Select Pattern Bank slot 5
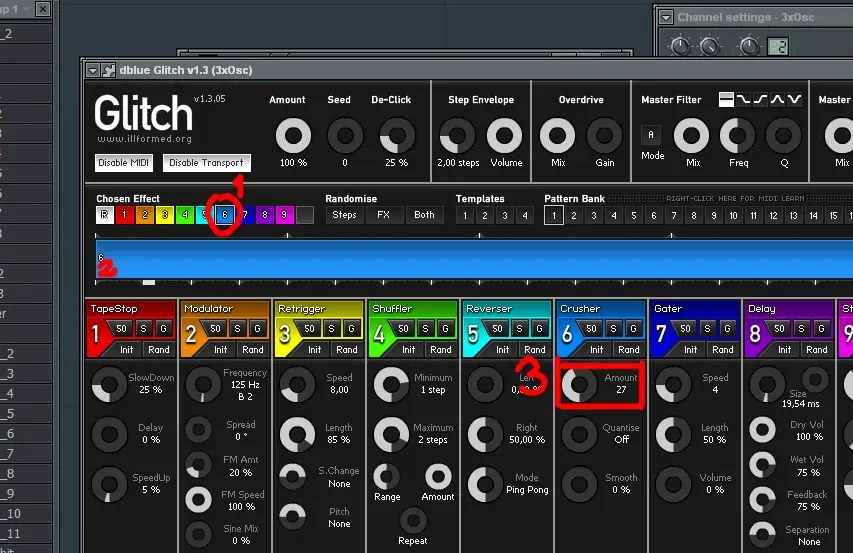Image resolution: width=853 pixels, height=553 pixels. [x=634, y=215]
